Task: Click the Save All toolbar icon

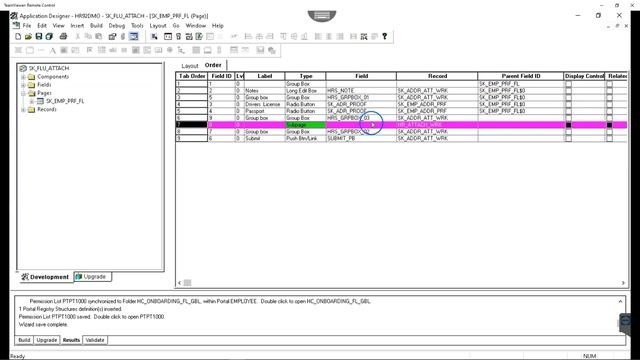Action: coord(49,37)
